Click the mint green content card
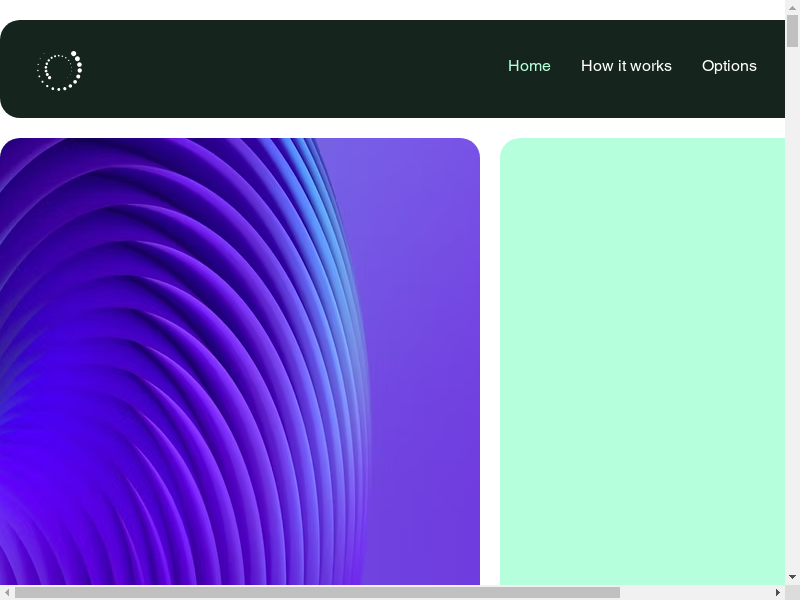This screenshot has height=600, width=800. (x=642, y=360)
